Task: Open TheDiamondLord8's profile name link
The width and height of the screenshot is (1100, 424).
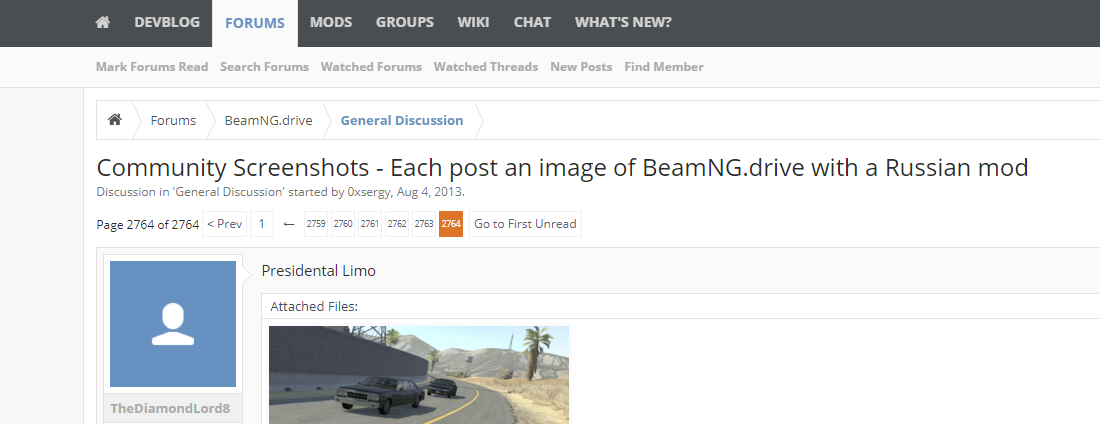Action: [170, 408]
